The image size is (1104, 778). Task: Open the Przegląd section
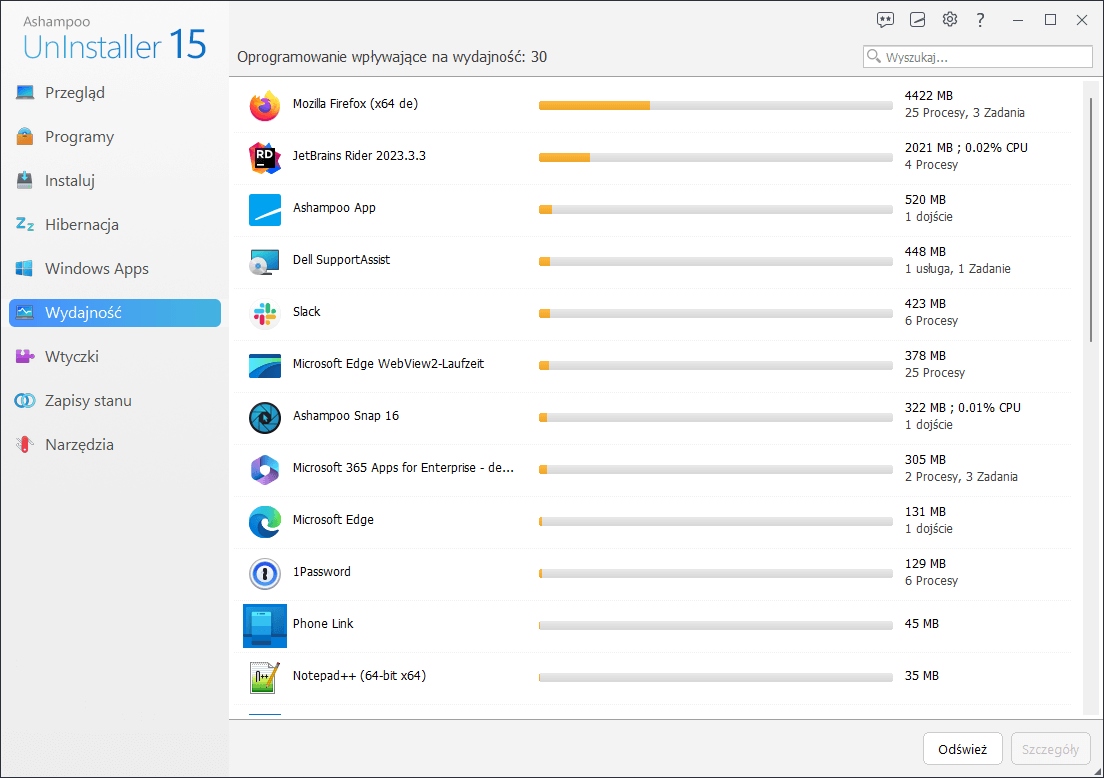74,93
